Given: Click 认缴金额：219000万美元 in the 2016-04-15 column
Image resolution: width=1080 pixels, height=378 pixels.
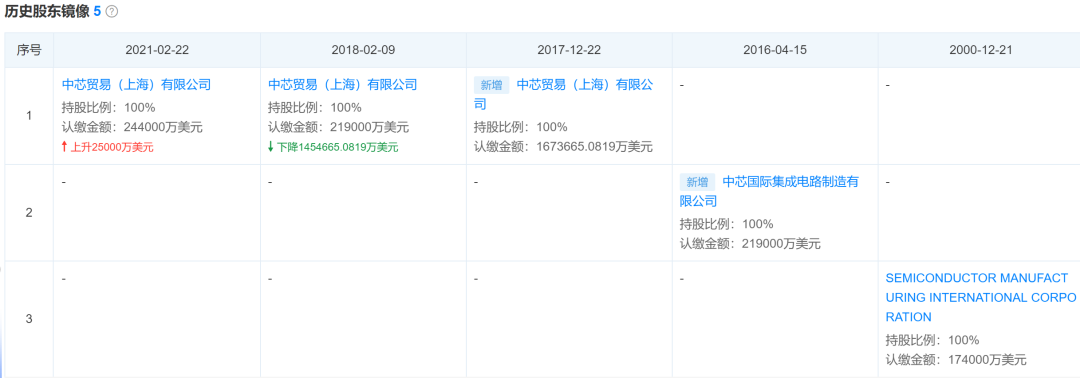Looking at the screenshot, I should (750, 243).
